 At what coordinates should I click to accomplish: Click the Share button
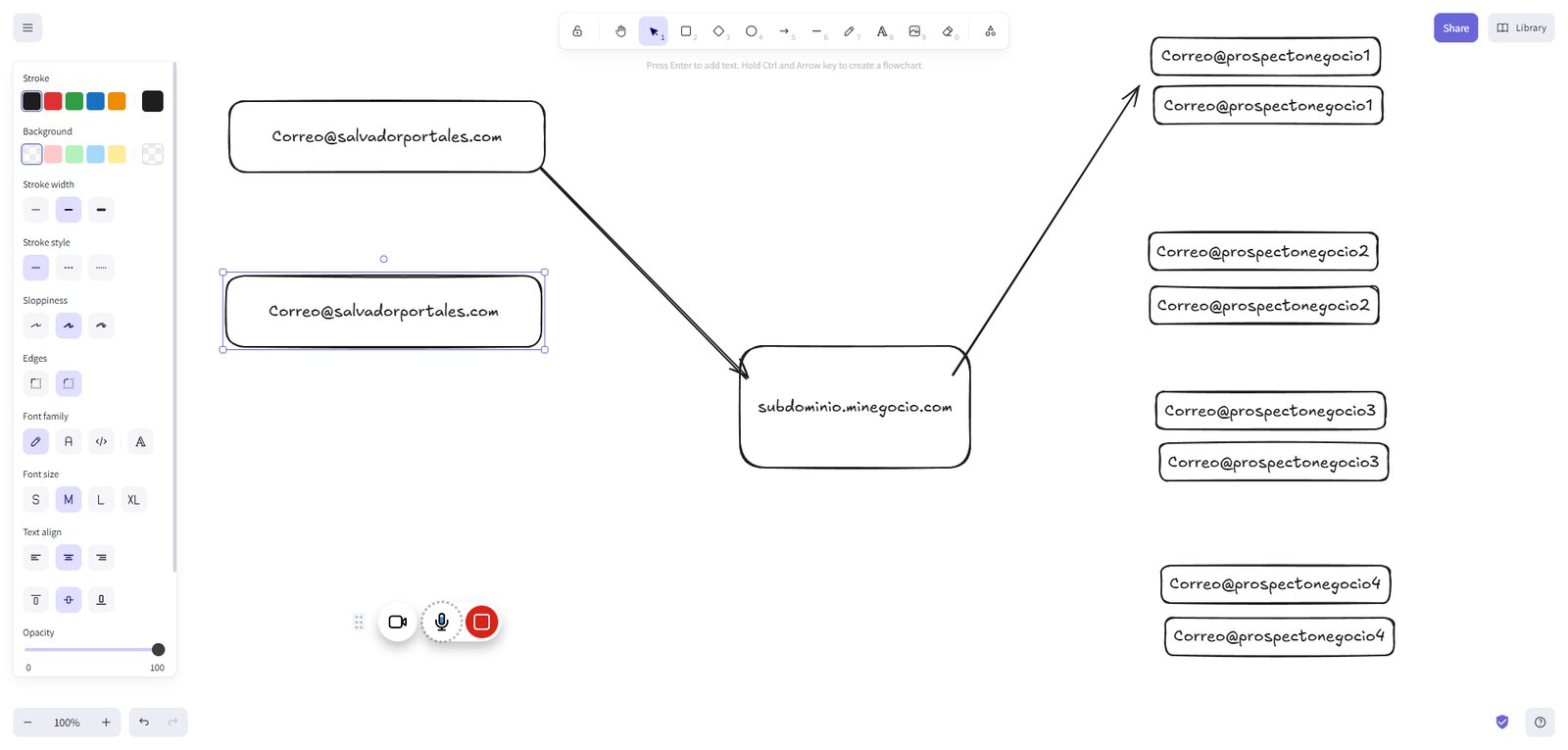coord(1455,27)
